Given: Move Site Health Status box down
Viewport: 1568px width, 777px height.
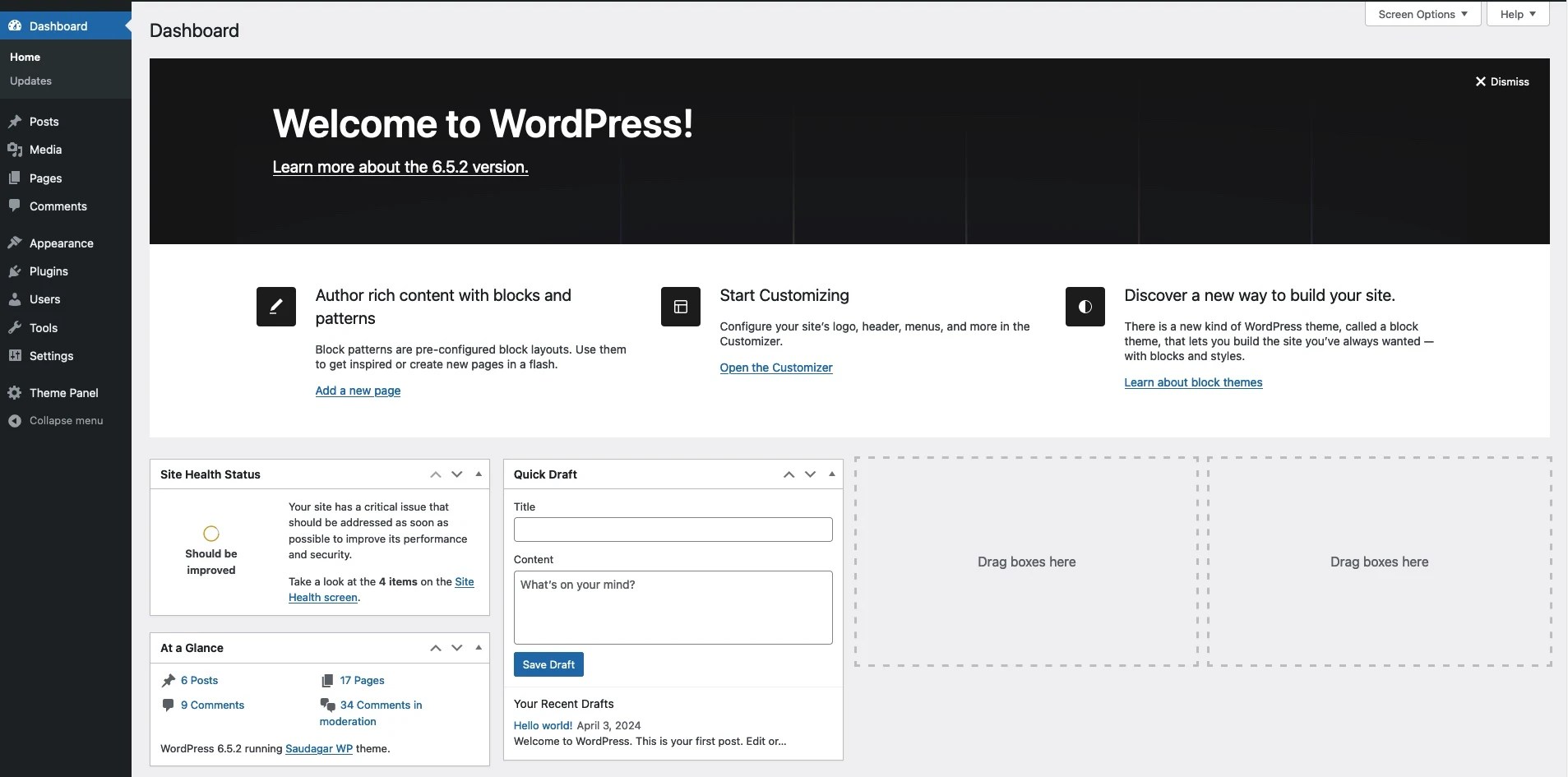Looking at the screenshot, I should 457,474.
